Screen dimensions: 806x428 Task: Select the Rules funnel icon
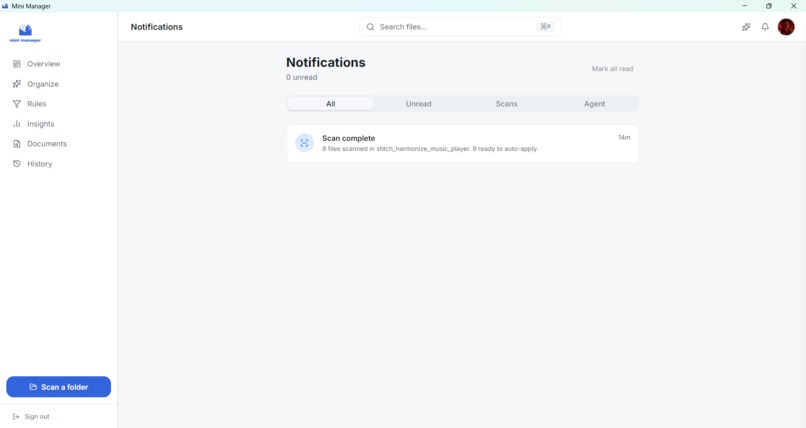click(17, 104)
